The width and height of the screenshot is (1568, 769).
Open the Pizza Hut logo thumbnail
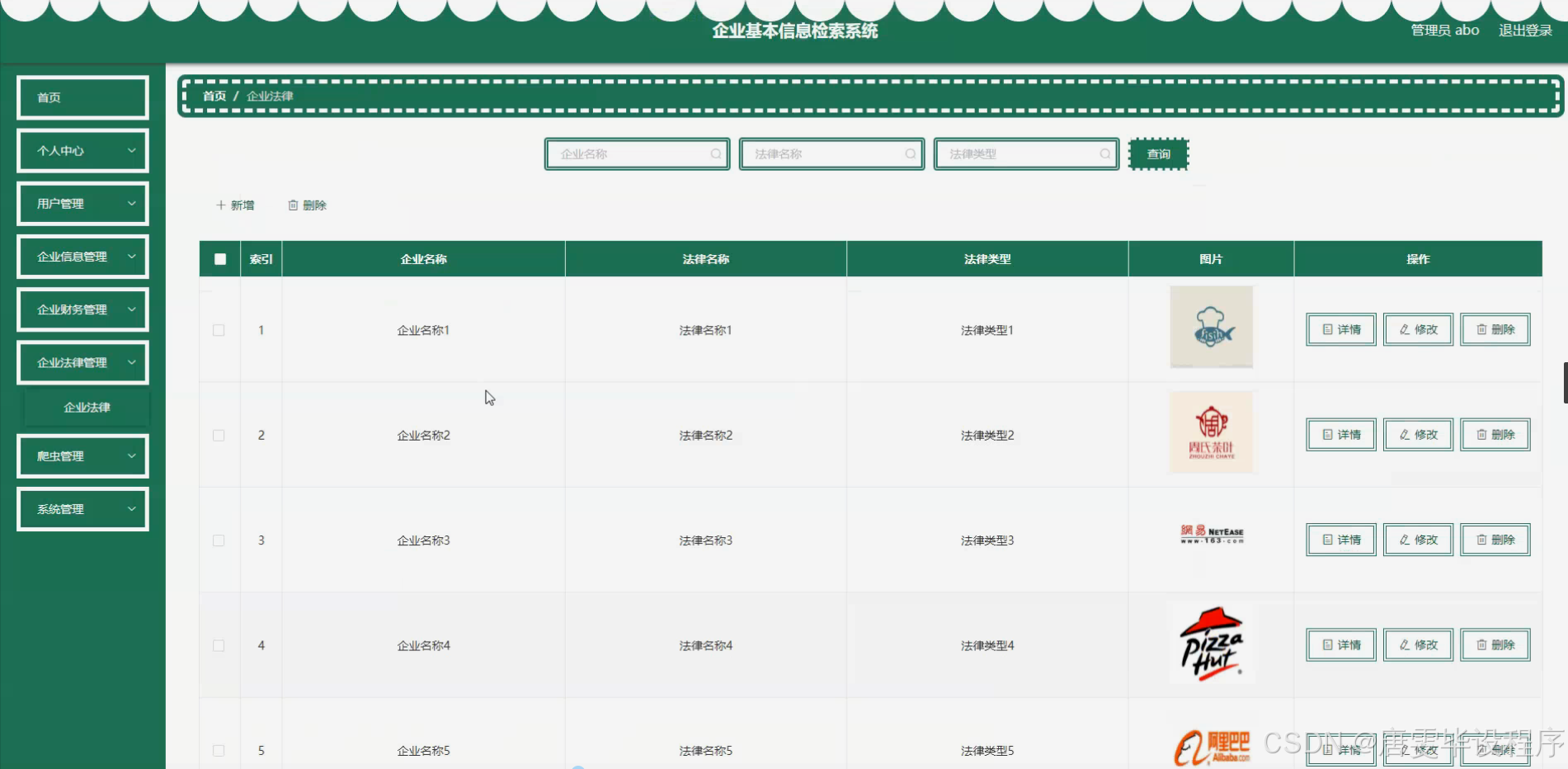tap(1211, 644)
